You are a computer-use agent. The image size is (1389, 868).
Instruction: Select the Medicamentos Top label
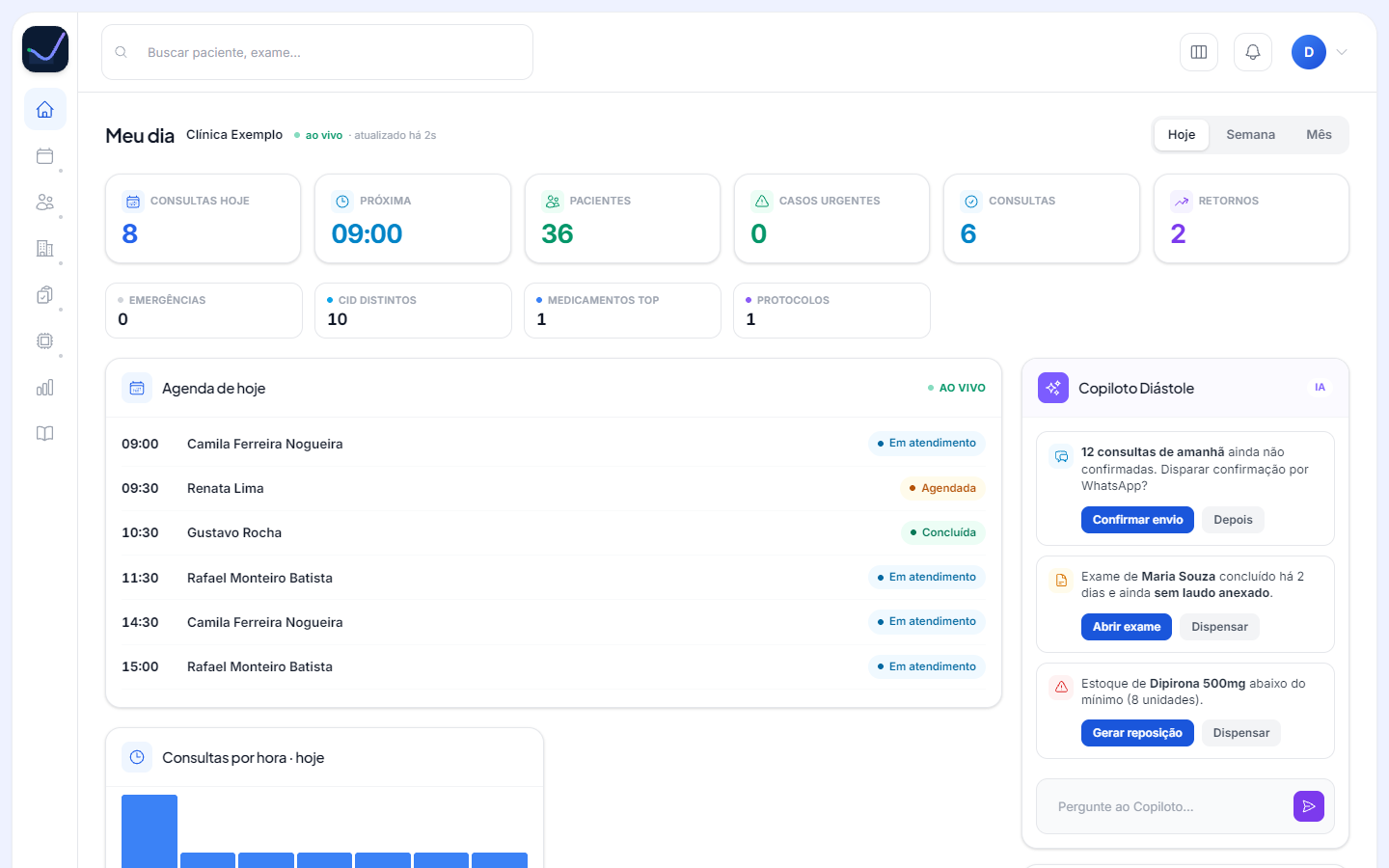604,300
